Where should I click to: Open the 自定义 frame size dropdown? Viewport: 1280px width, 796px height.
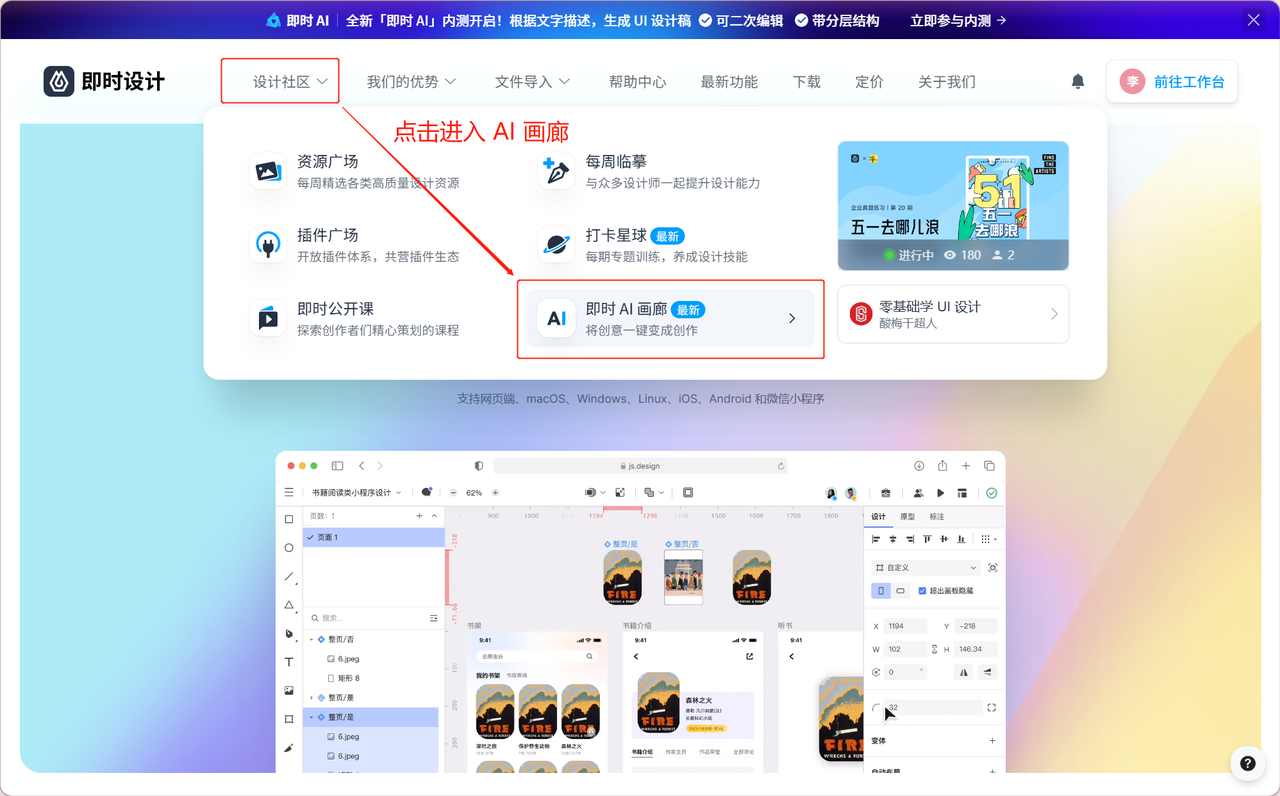[925, 568]
